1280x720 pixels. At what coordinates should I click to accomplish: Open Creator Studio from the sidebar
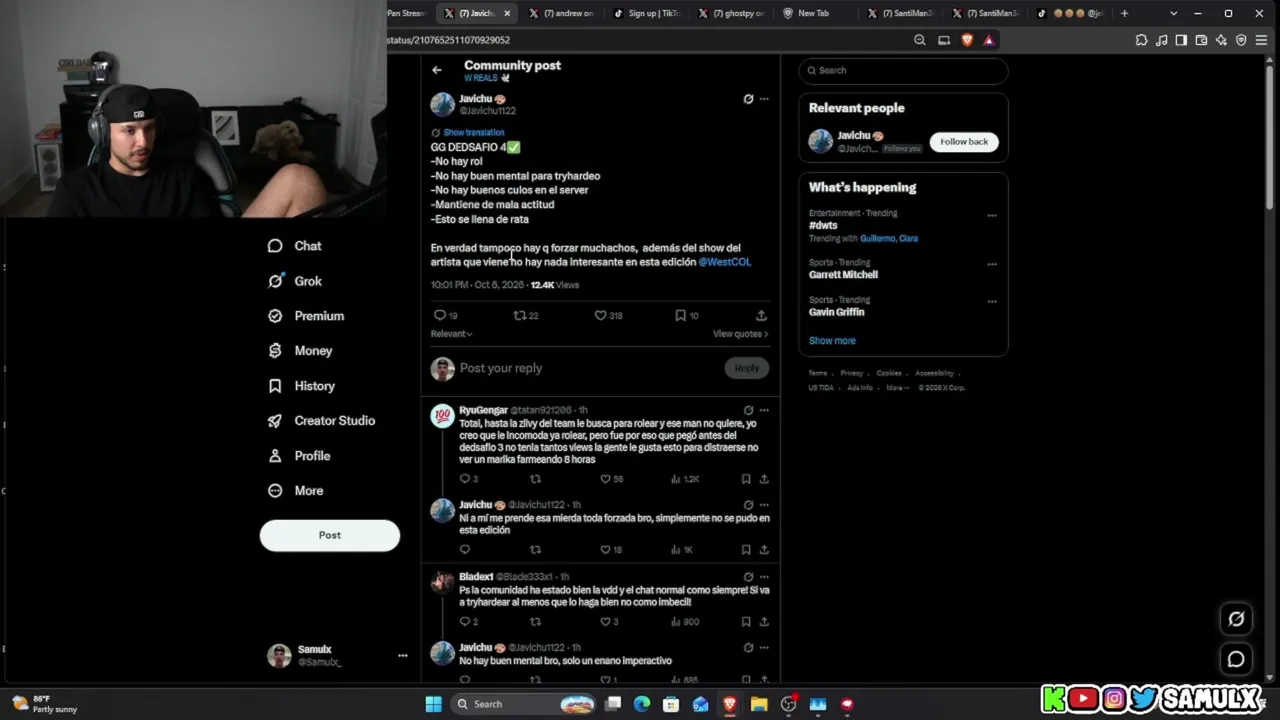[321, 421]
